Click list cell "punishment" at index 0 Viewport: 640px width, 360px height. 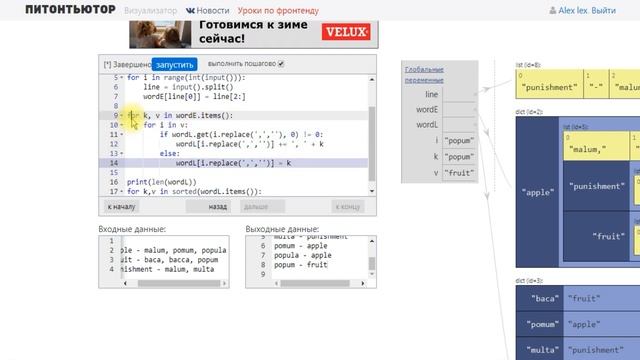pos(549,84)
